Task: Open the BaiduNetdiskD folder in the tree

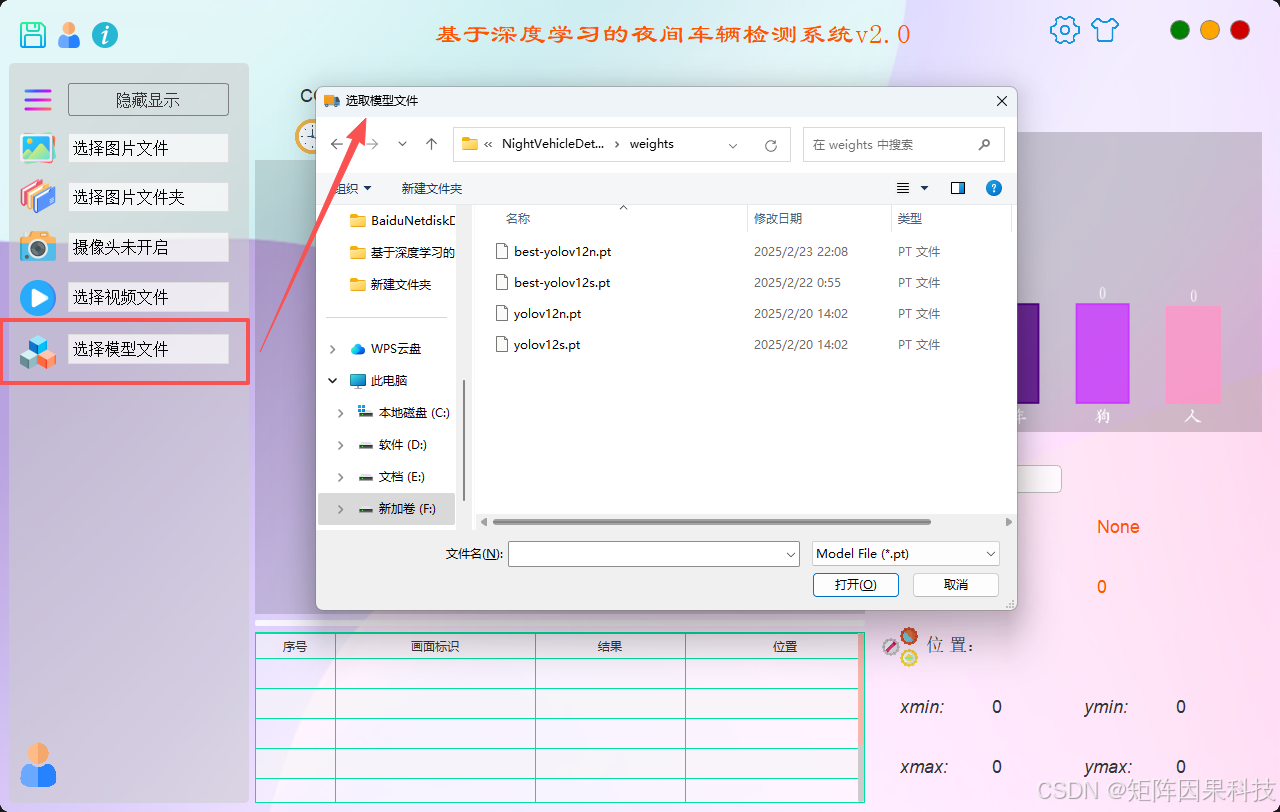Action: (x=402, y=221)
